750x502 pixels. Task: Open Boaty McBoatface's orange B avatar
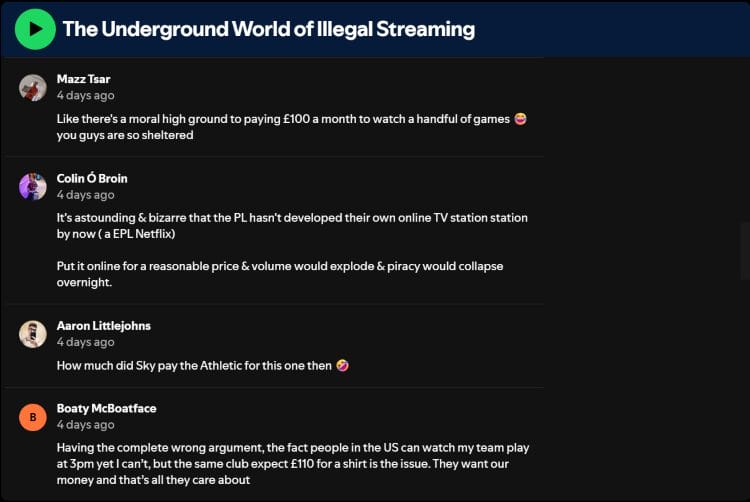click(x=33, y=417)
